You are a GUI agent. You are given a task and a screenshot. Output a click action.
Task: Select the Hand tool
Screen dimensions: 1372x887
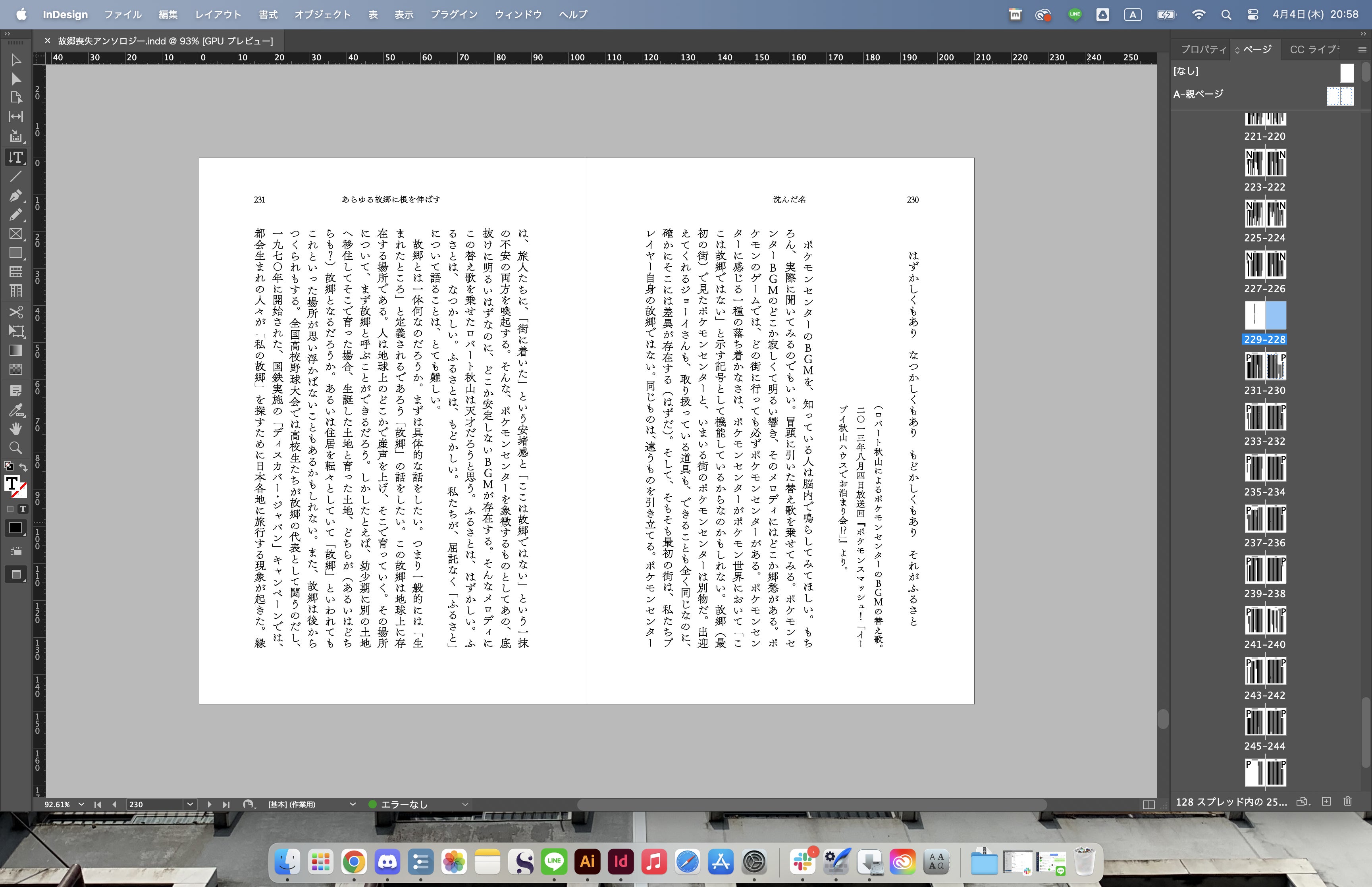tap(15, 428)
